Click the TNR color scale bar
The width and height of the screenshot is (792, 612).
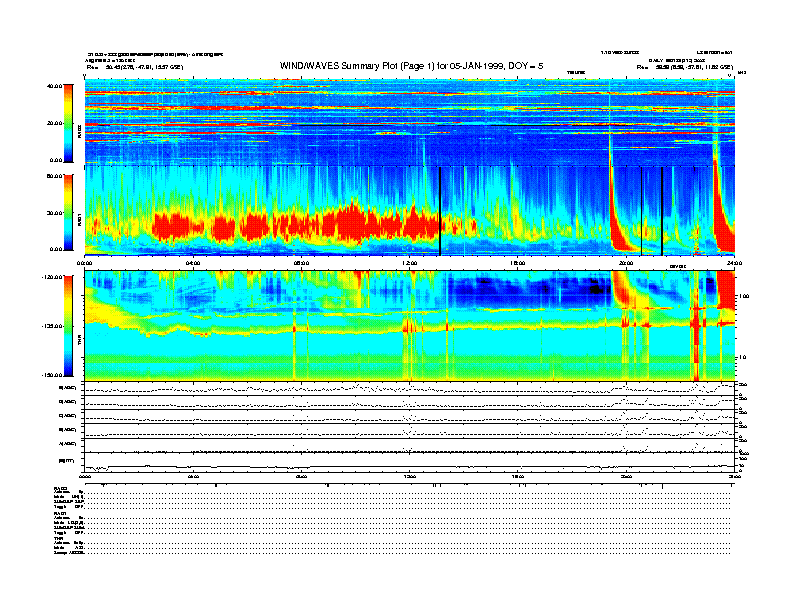pos(68,326)
